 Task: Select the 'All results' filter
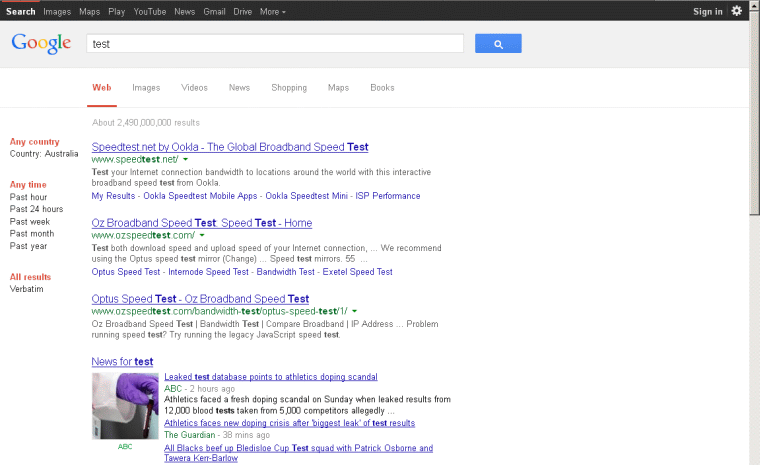coord(30,277)
